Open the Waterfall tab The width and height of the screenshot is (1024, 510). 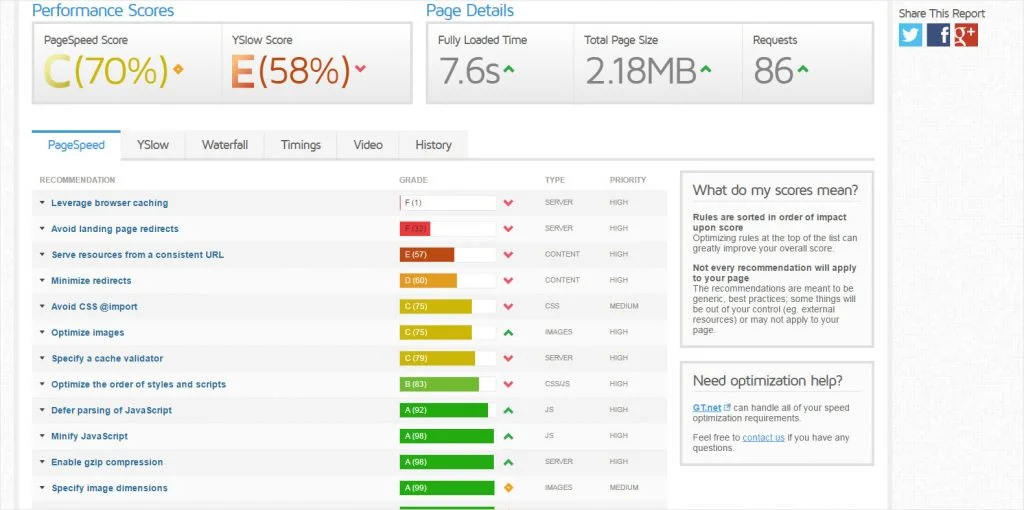(225, 145)
